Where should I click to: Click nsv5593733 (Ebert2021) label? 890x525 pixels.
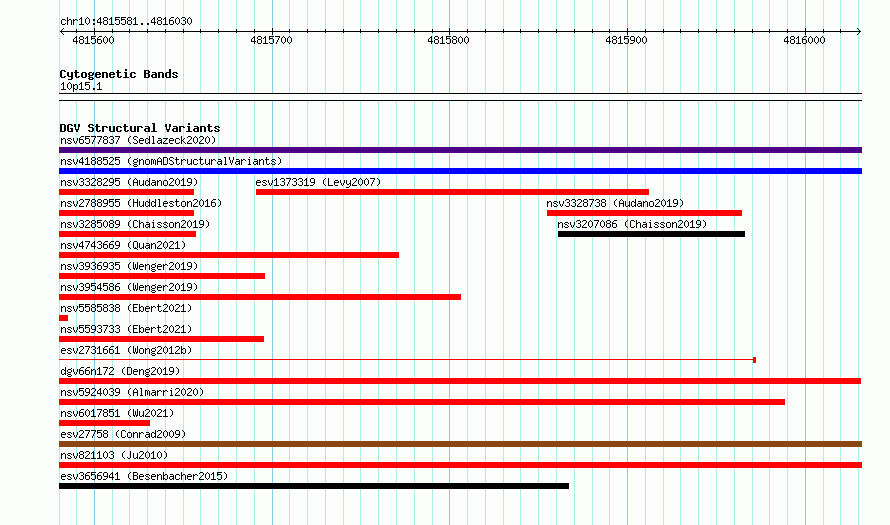click(x=126, y=329)
